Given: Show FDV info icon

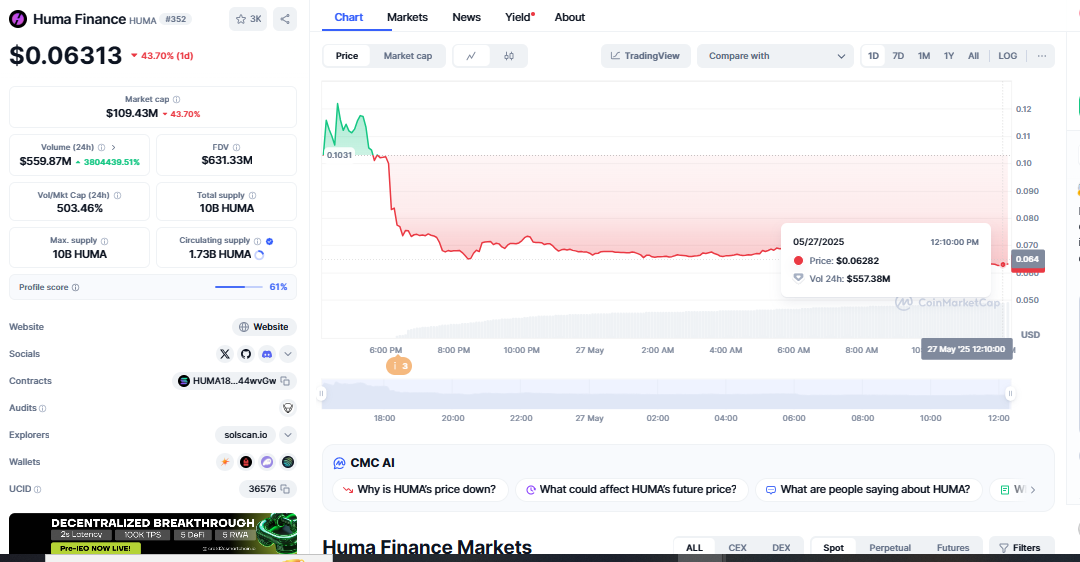Looking at the screenshot, I should tap(236, 147).
